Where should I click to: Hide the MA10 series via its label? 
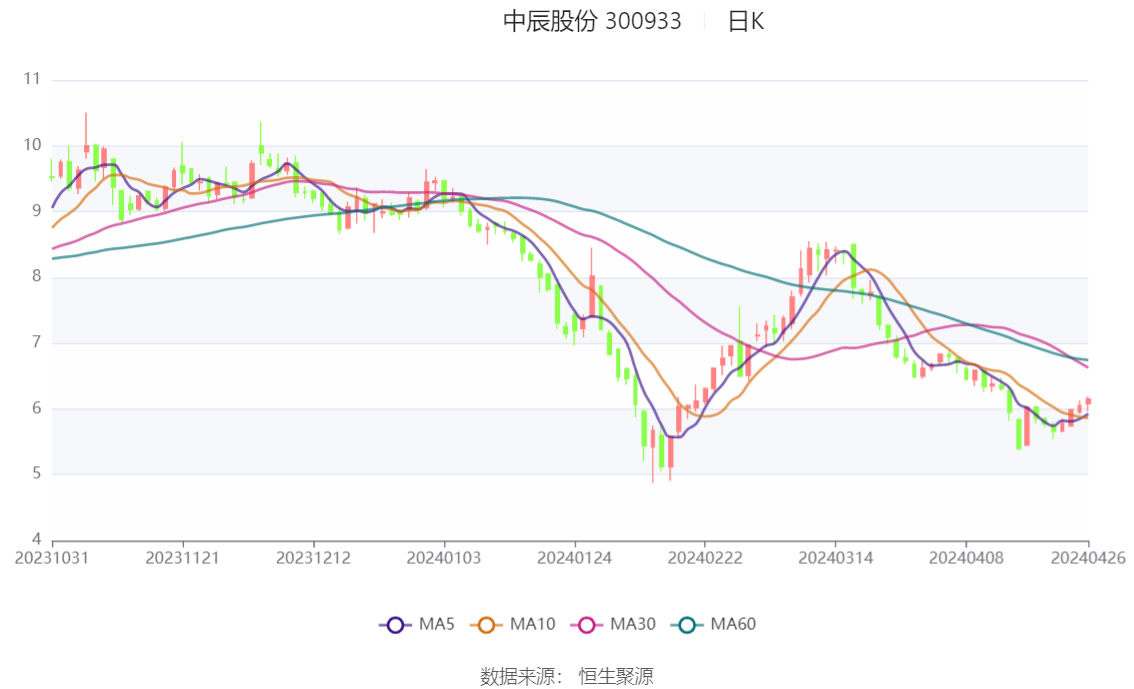click(x=532, y=624)
